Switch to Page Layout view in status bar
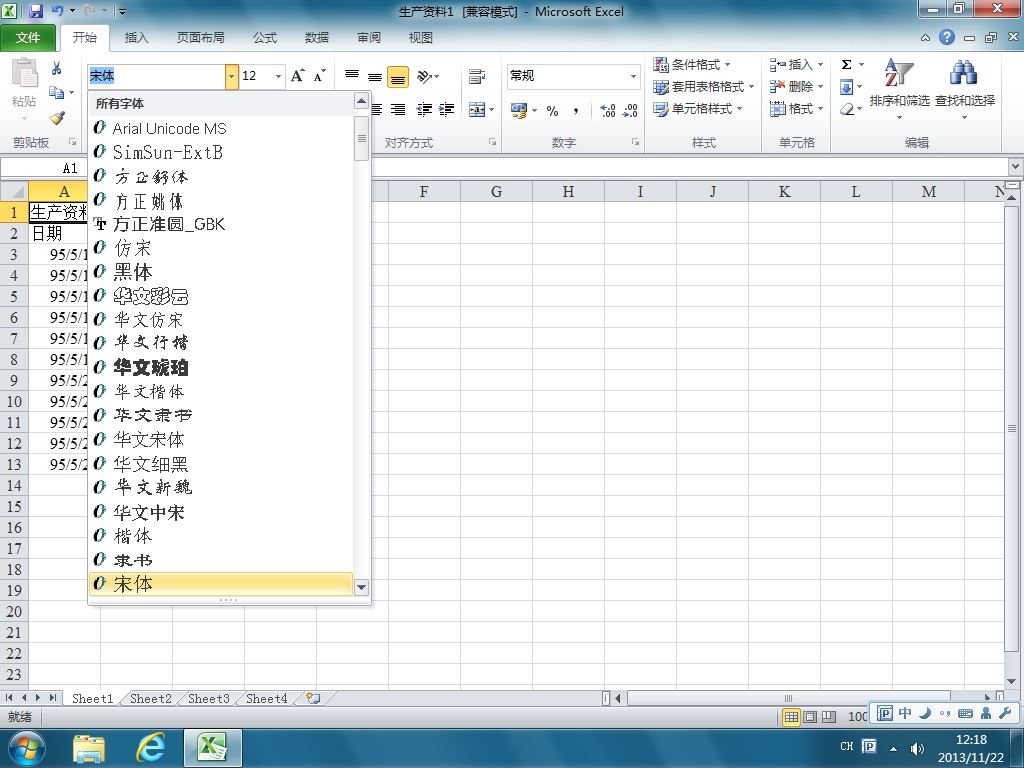 point(810,717)
